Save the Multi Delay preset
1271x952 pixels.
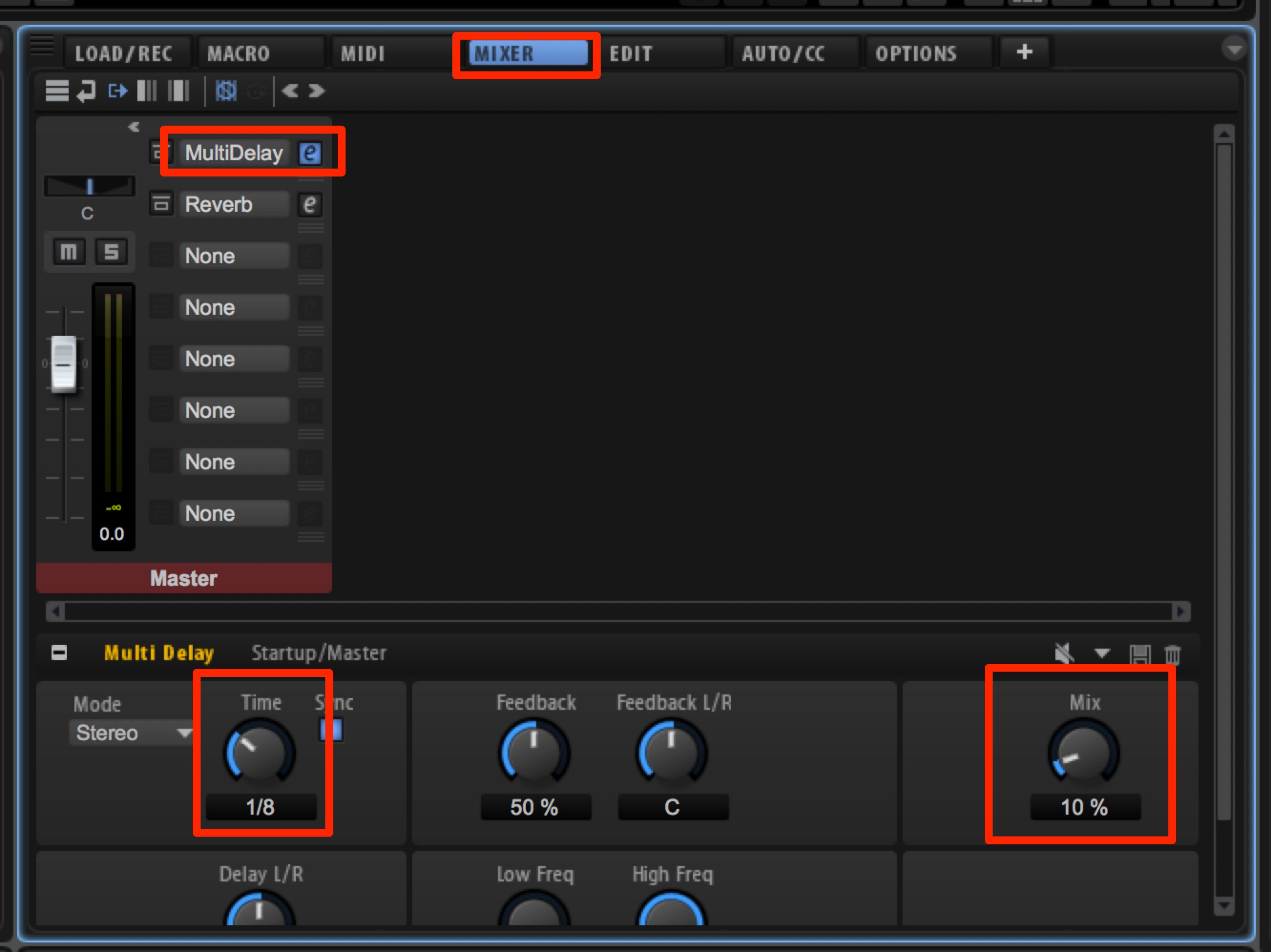(1140, 654)
